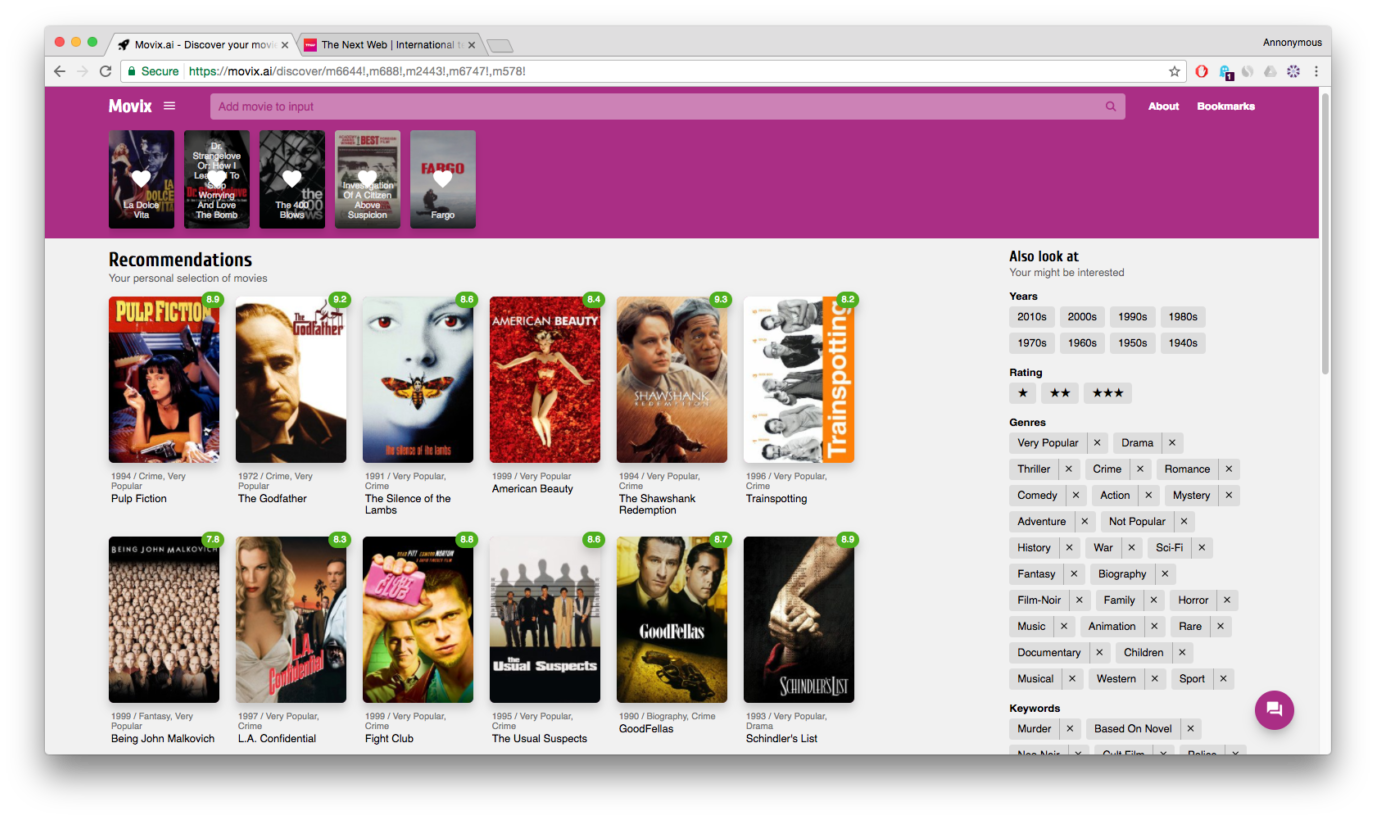1376x820 pixels.
Task: Toggle the heart on The 400 Blows poster
Action: coord(292,180)
